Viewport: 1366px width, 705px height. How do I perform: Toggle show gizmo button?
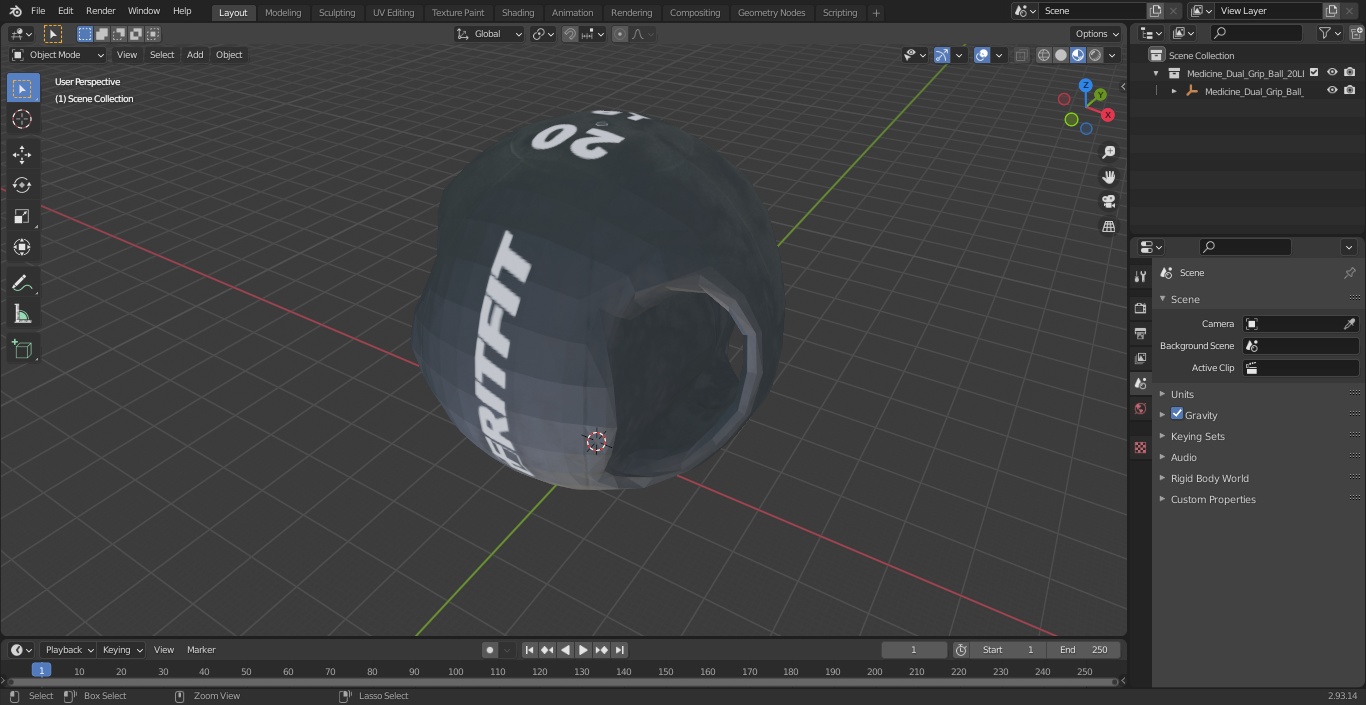pos(942,55)
